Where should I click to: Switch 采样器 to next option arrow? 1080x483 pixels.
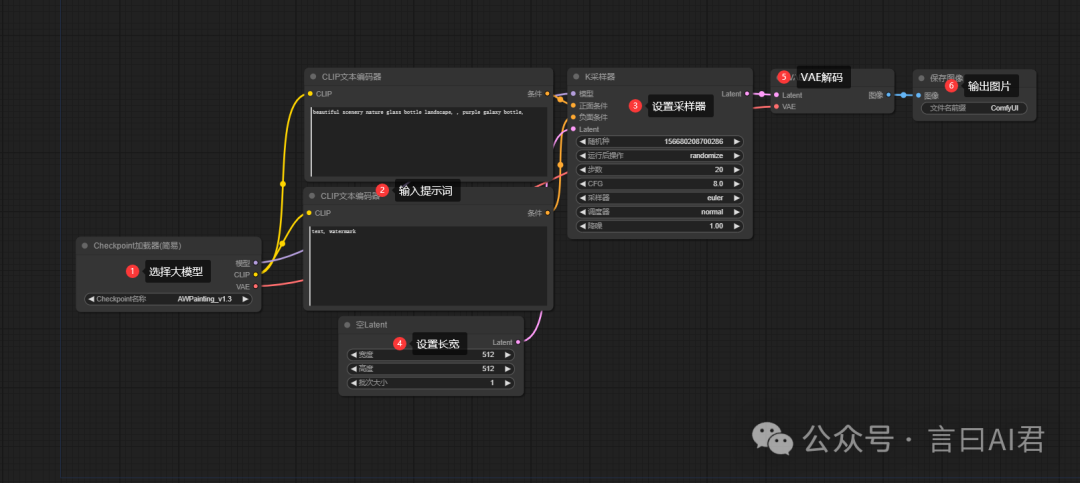tap(737, 198)
